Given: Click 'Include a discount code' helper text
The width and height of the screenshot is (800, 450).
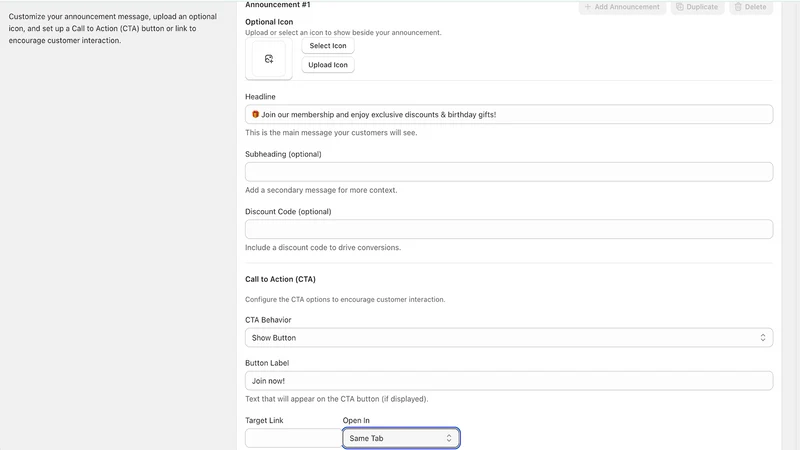Looking at the screenshot, I should pyautogui.click(x=323, y=247).
